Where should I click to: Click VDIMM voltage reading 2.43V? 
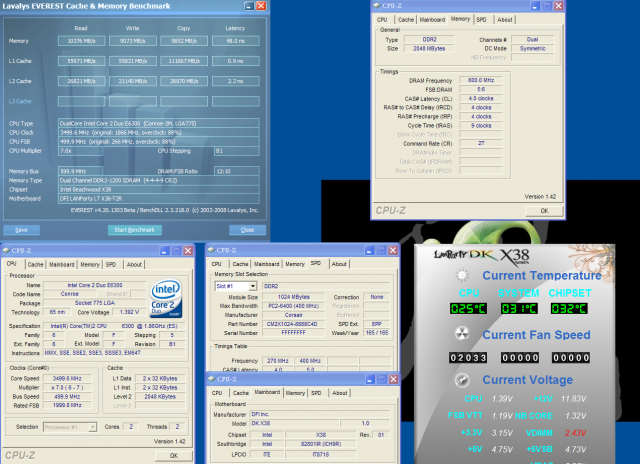click(576, 433)
